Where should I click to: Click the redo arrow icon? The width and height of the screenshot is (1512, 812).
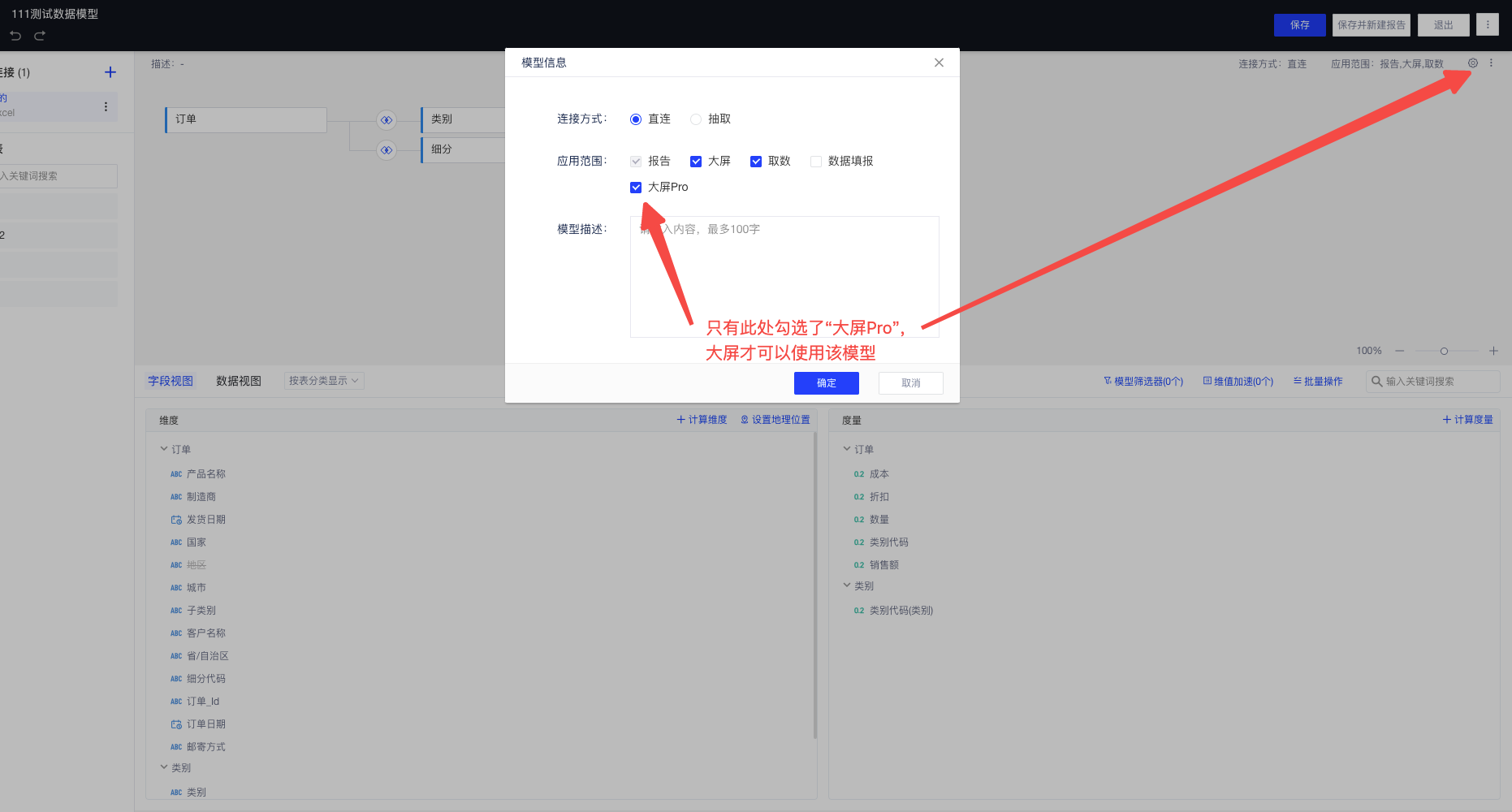point(40,36)
